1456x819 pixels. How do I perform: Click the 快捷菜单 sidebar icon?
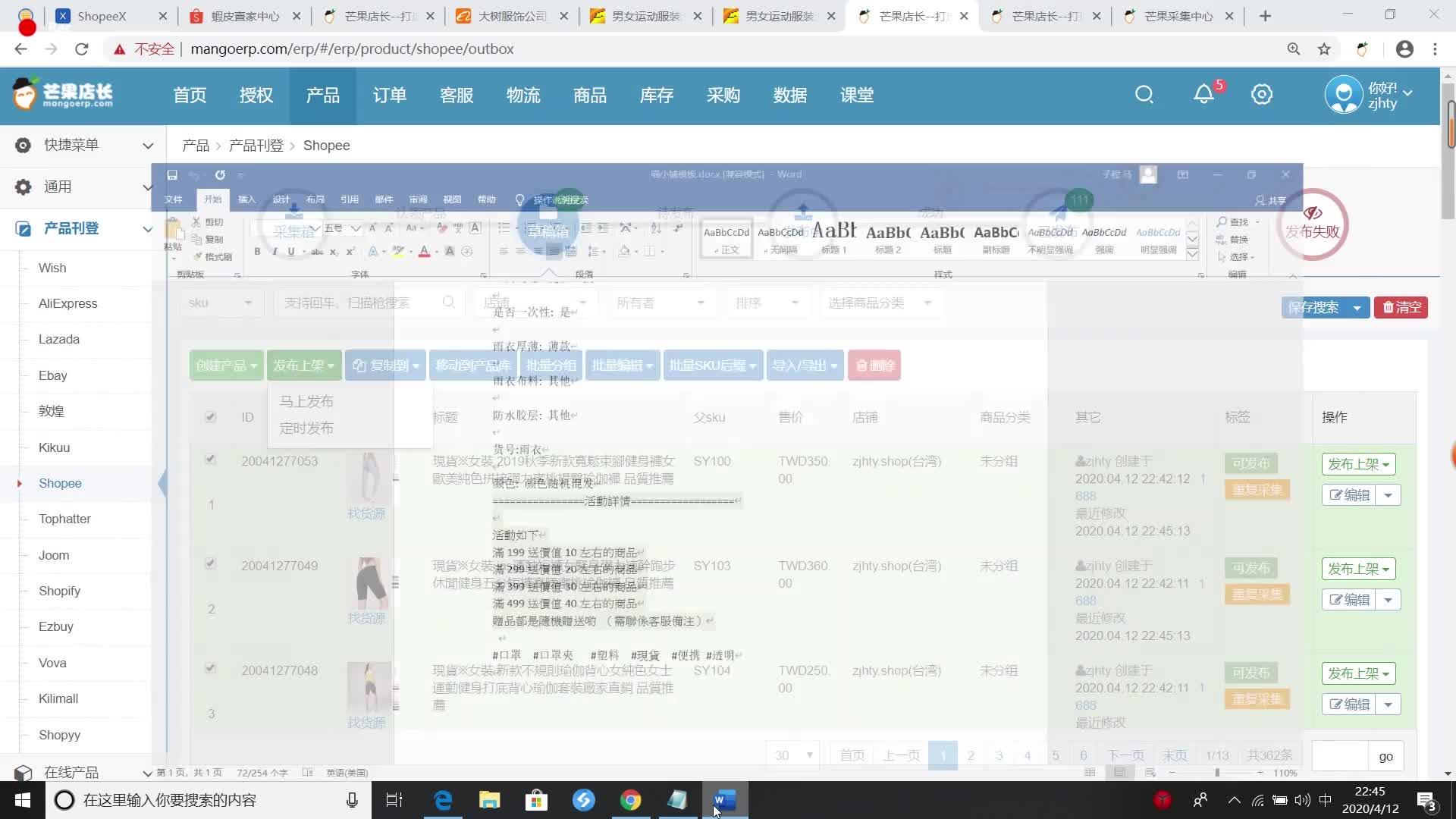click(23, 145)
